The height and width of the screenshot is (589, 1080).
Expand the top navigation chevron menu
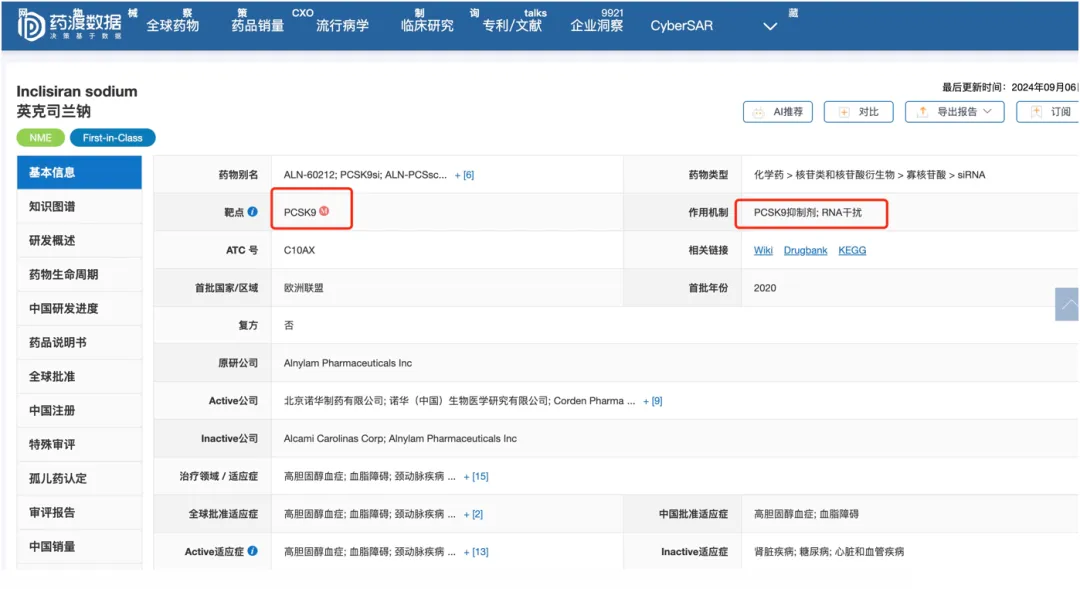tap(770, 26)
